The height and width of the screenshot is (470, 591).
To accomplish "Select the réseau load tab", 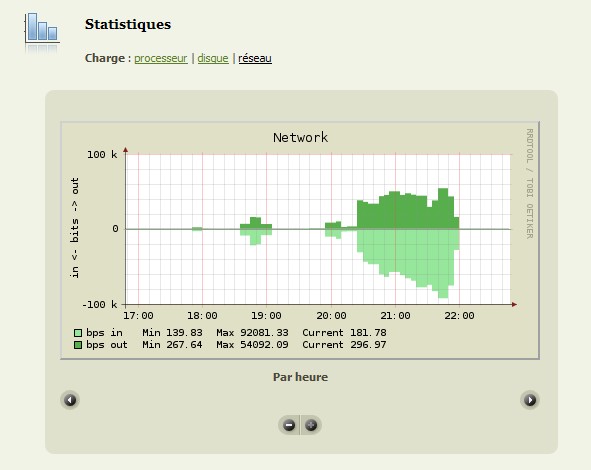I will (x=255, y=58).
